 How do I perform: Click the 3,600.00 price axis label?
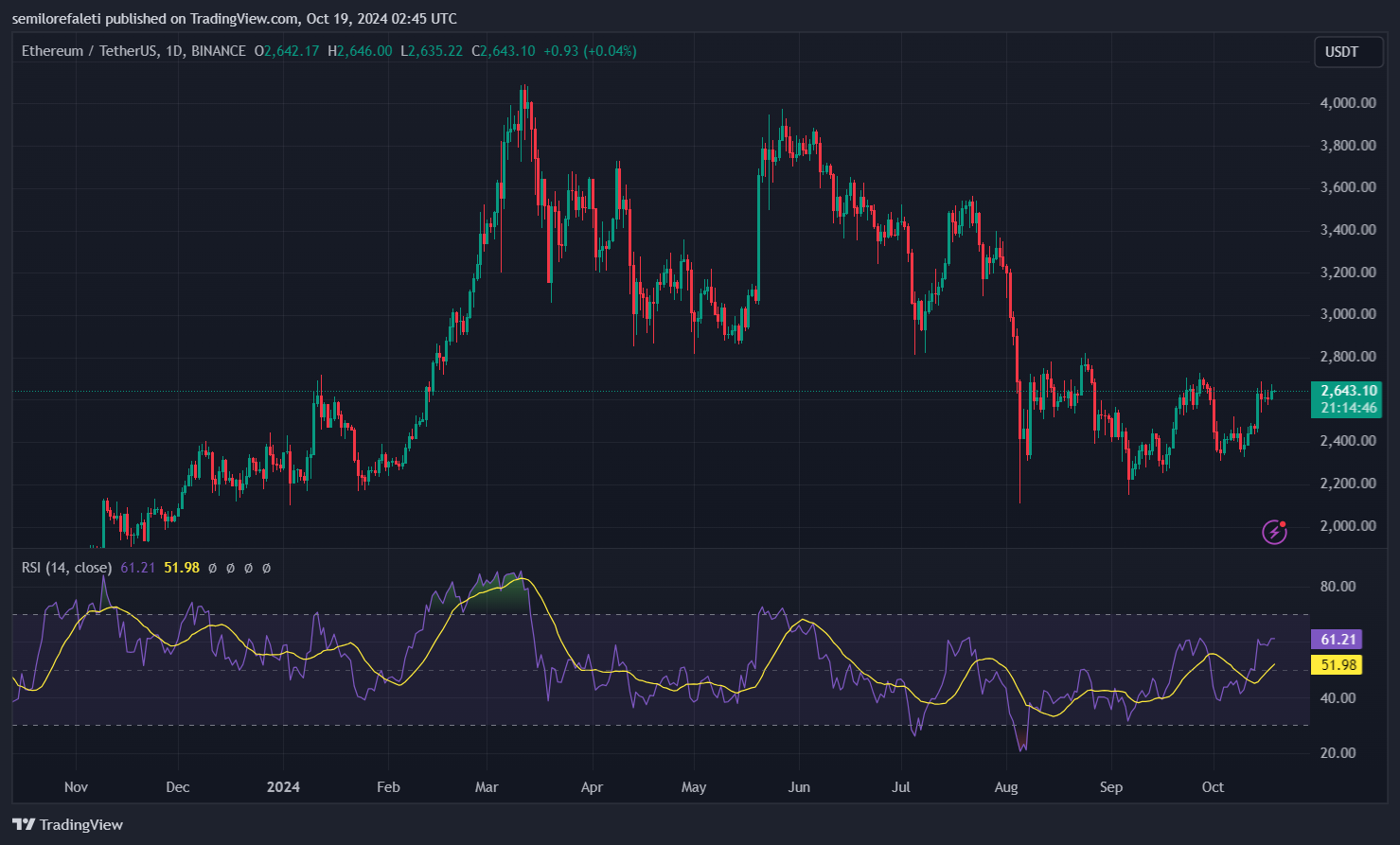point(1348,187)
